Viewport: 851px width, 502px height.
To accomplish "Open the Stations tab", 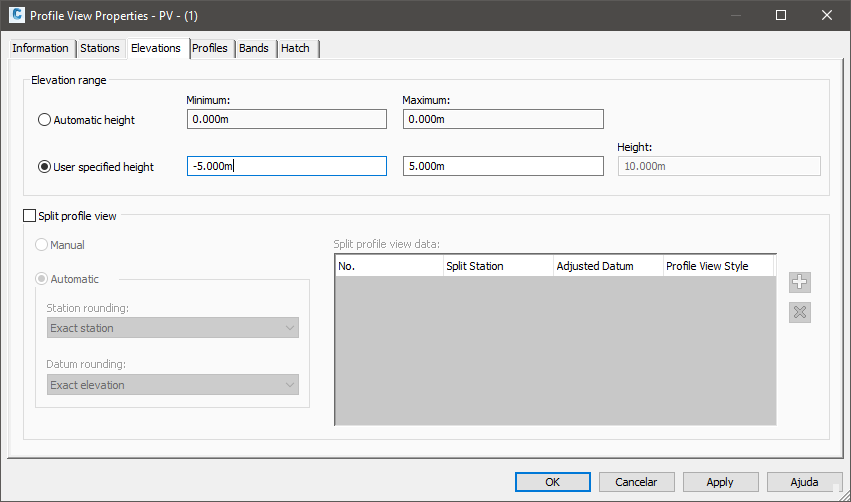I will 100,48.
